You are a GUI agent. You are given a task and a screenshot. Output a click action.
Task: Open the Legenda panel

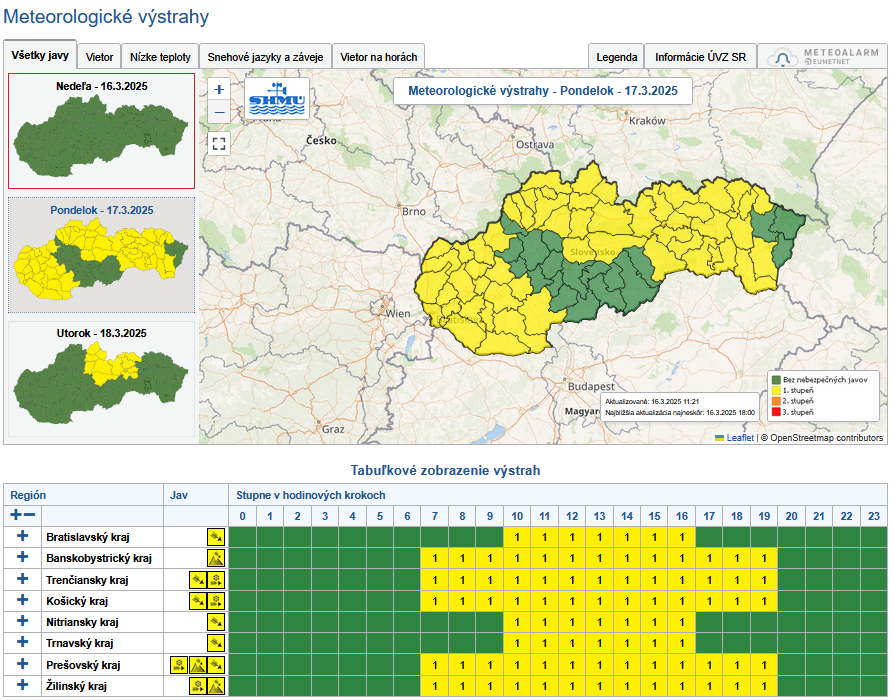616,57
